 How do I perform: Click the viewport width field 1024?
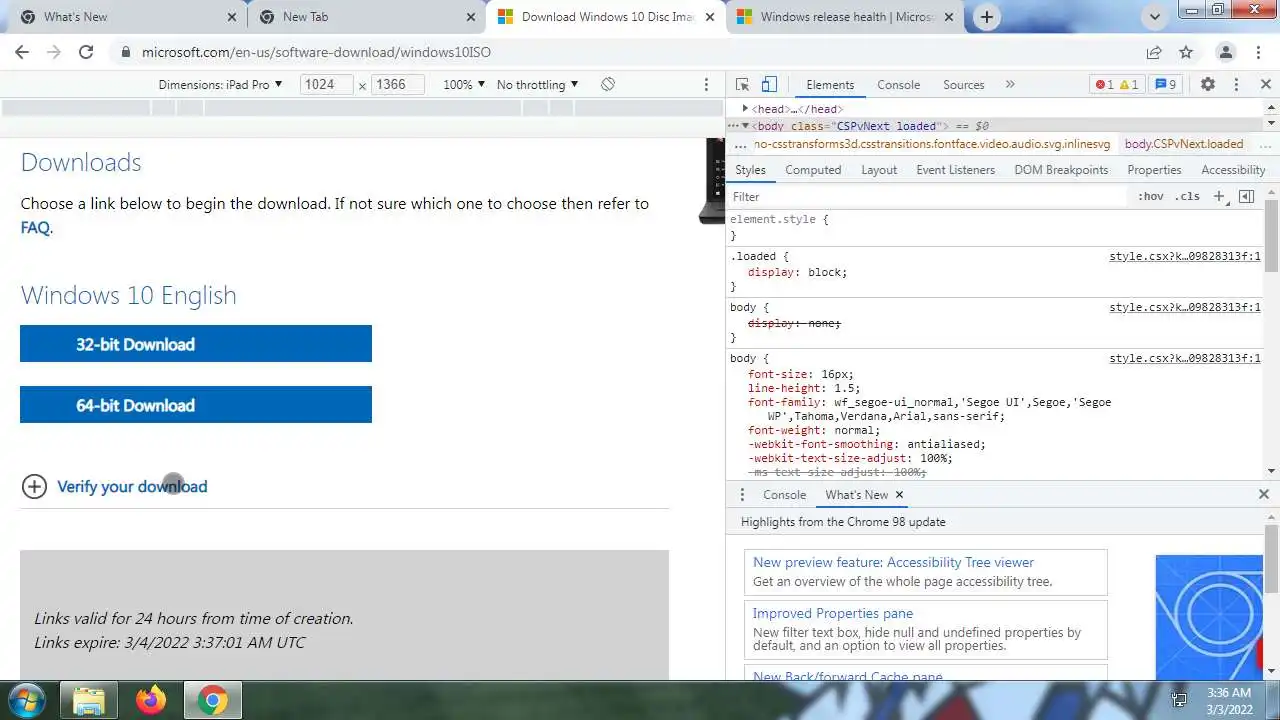(326, 85)
